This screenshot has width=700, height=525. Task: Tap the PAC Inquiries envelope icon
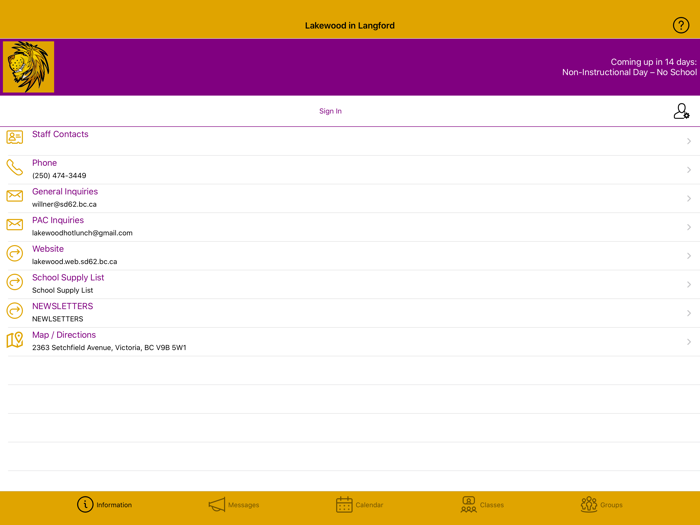(x=15, y=224)
